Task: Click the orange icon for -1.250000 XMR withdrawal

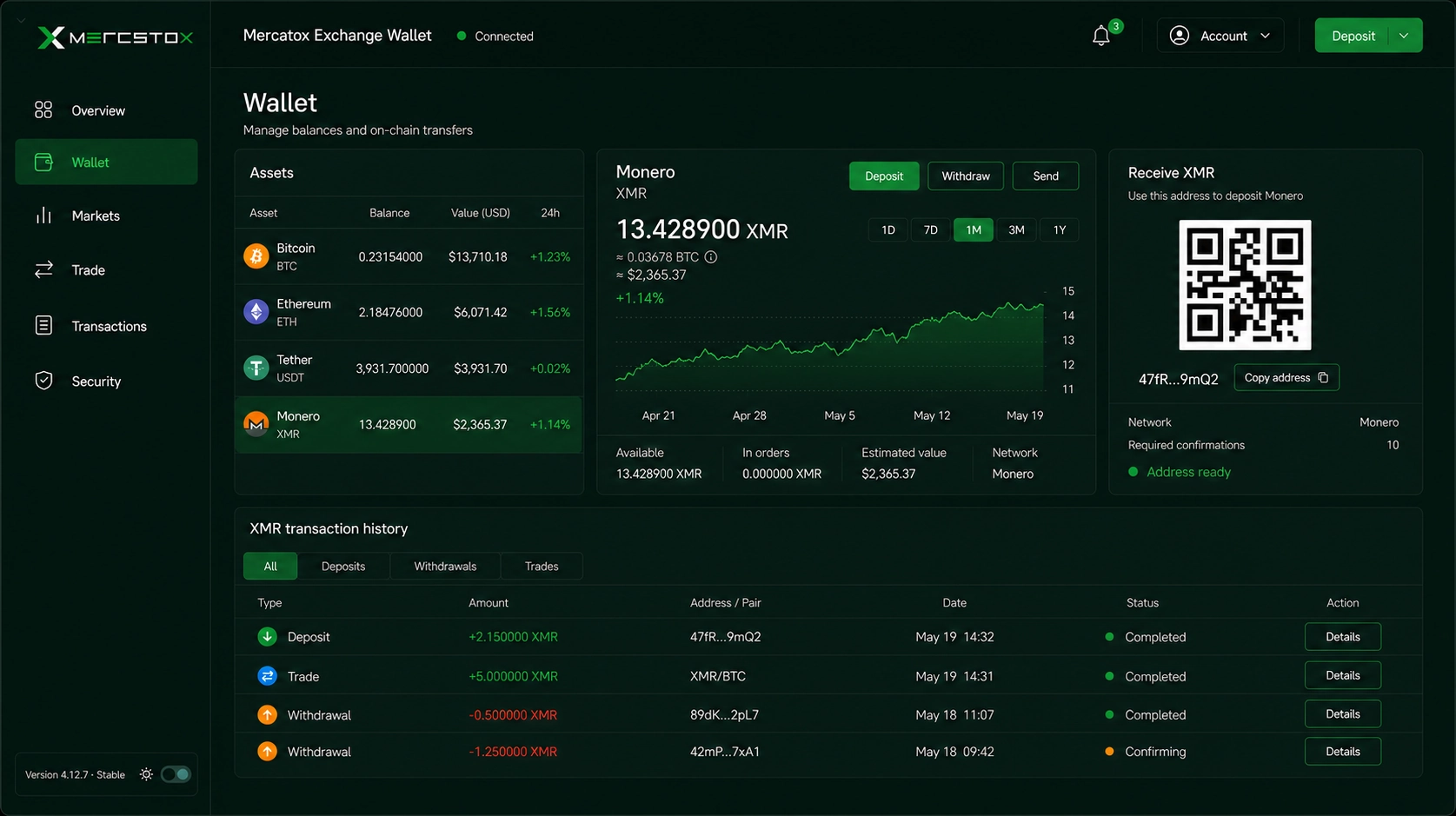Action: coord(267,751)
